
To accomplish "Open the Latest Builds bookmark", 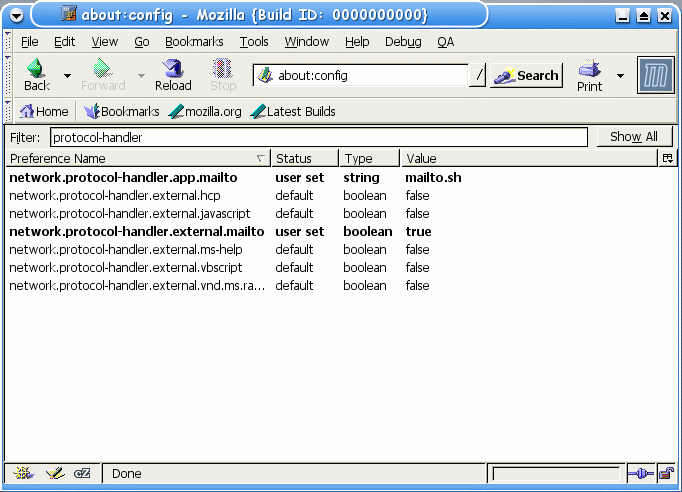I will (293, 112).
